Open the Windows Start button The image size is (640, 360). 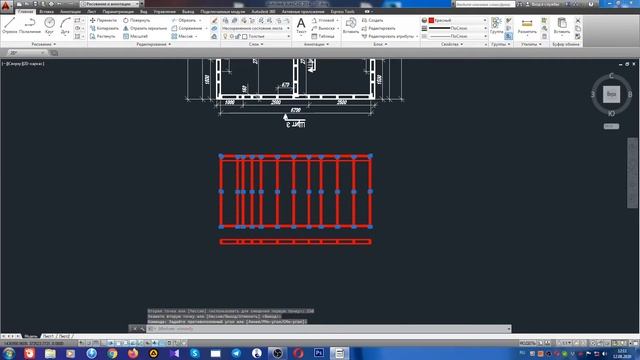point(9,353)
